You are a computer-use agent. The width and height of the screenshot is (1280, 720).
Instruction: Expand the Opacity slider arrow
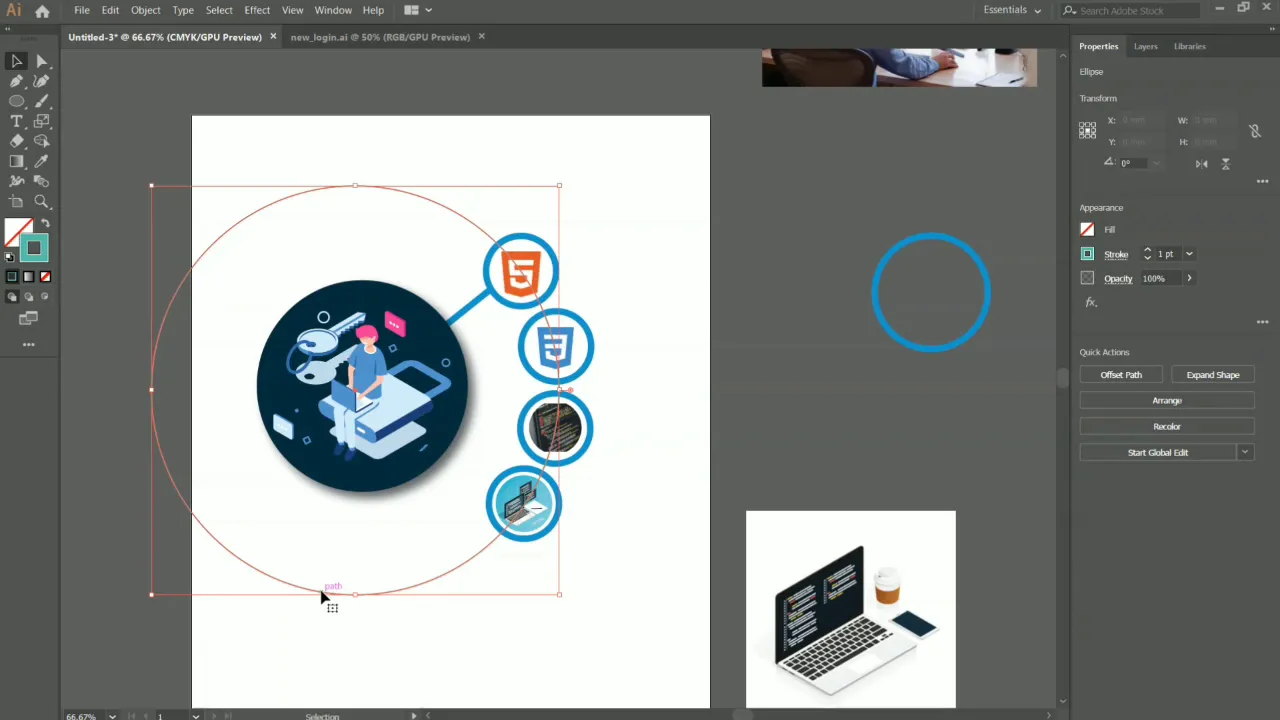point(1189,278)
